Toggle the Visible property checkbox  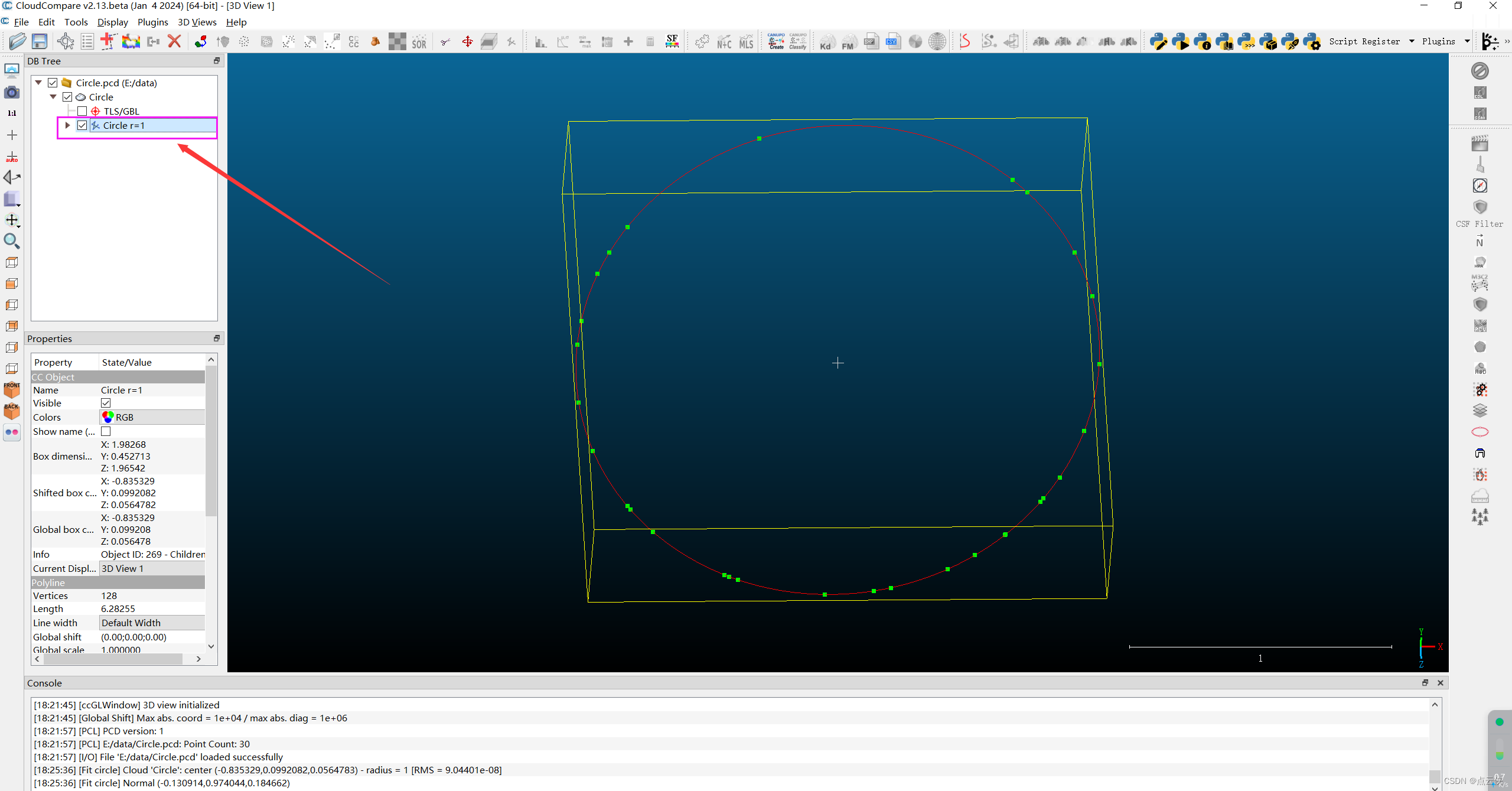[106, 403]
